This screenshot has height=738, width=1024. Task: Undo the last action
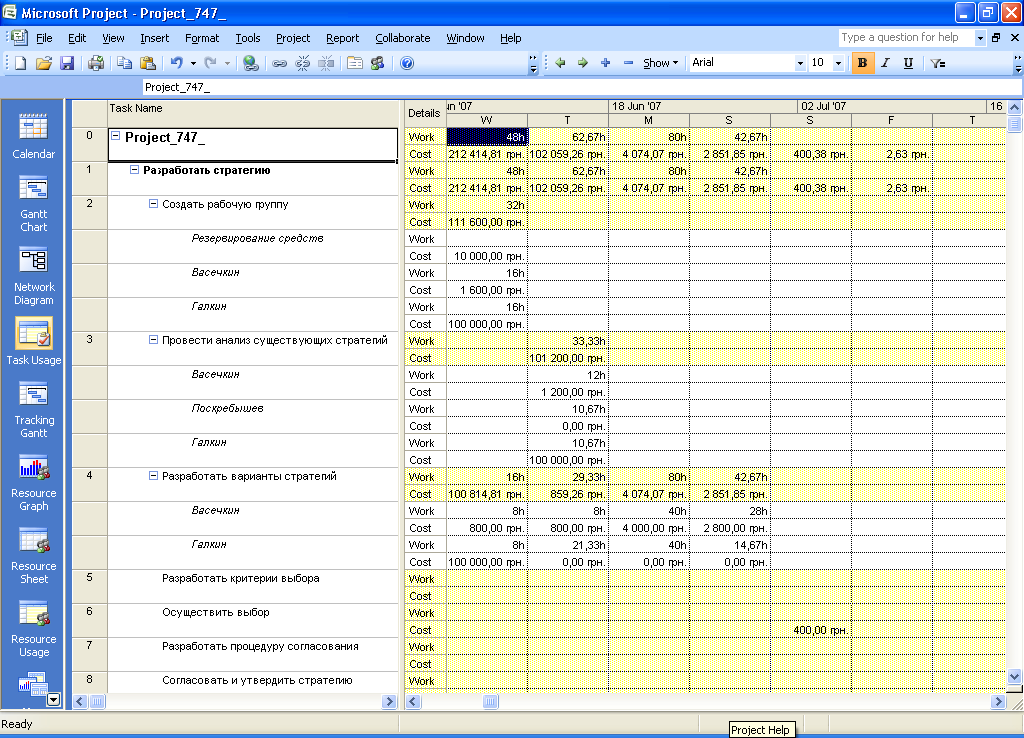(x=176, y=63)
